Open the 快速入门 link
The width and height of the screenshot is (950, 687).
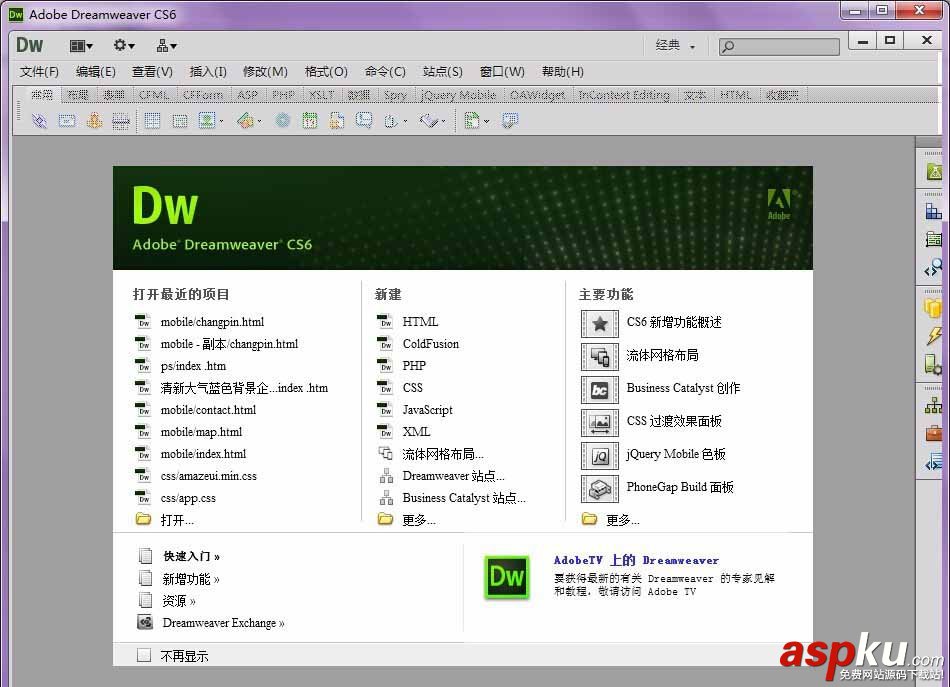point(191,556)
